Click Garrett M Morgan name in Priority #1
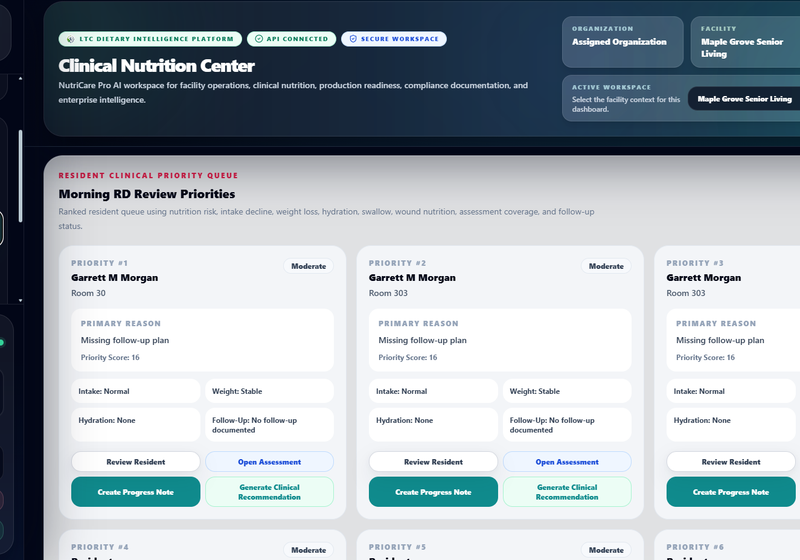 pyautogui.click(x=114, y=277)
